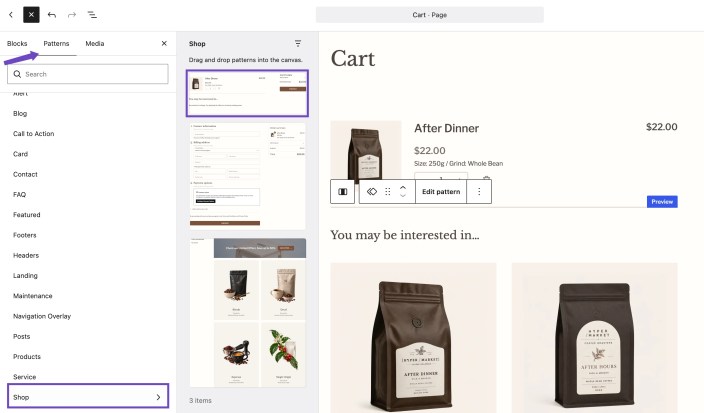
Task: Click the '3 items' count label
Action: pos(200,400)
